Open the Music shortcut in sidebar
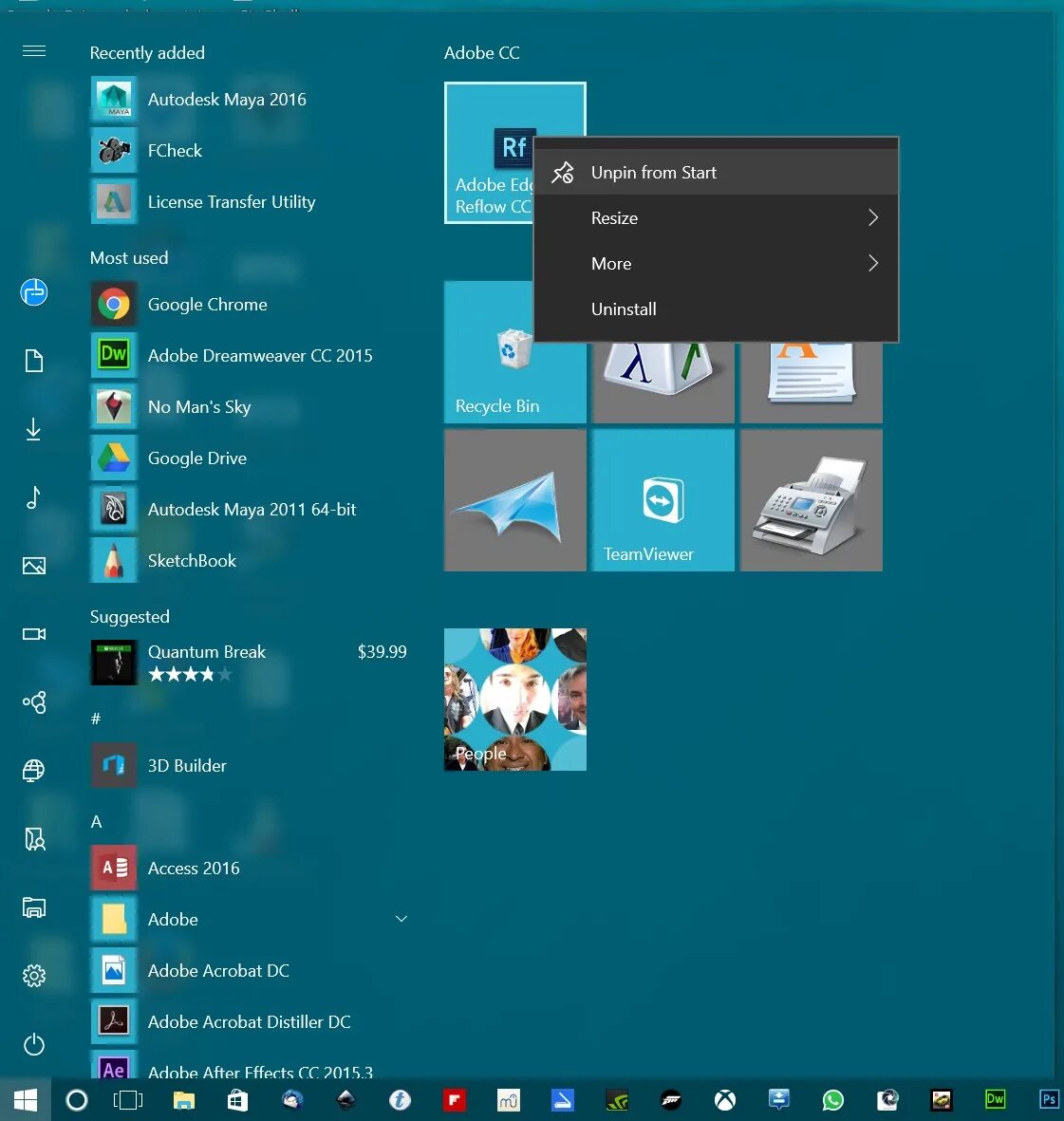1064x1121 pixels. (33, 497)
